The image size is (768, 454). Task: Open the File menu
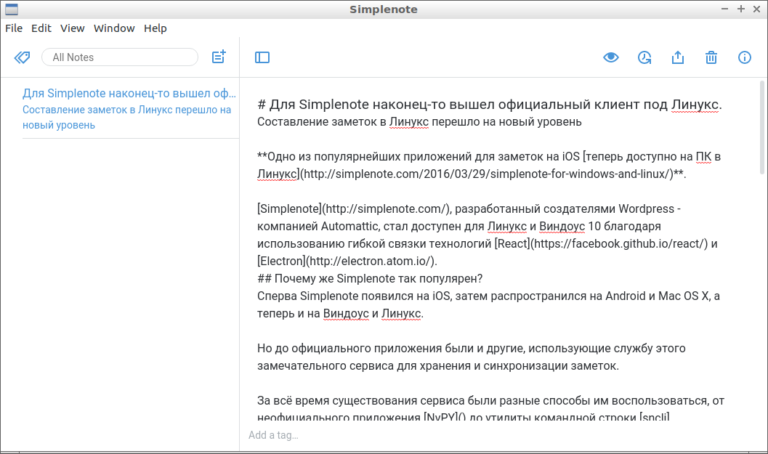[x=14, y=28]
